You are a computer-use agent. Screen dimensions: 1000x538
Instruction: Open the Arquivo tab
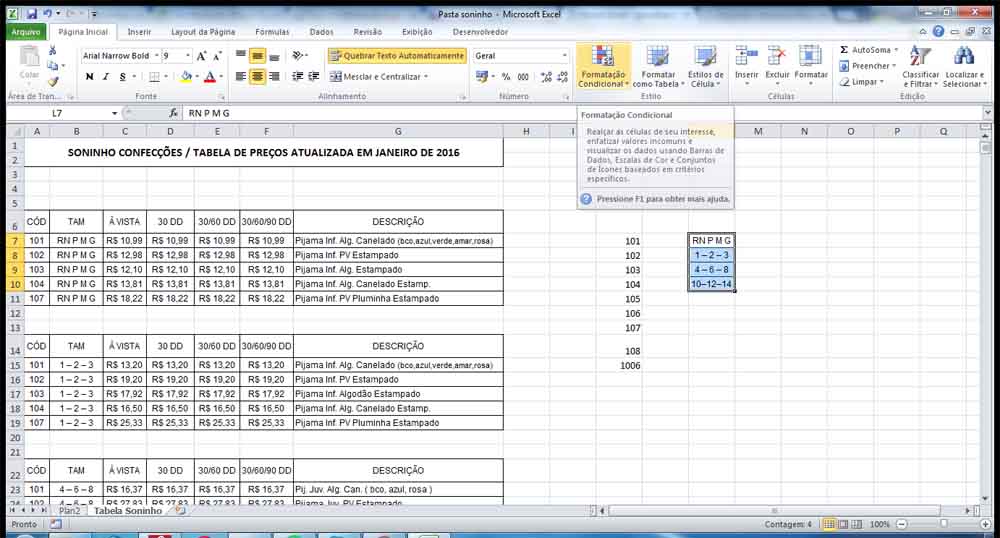pyautogui.click(x=26, y=32)
